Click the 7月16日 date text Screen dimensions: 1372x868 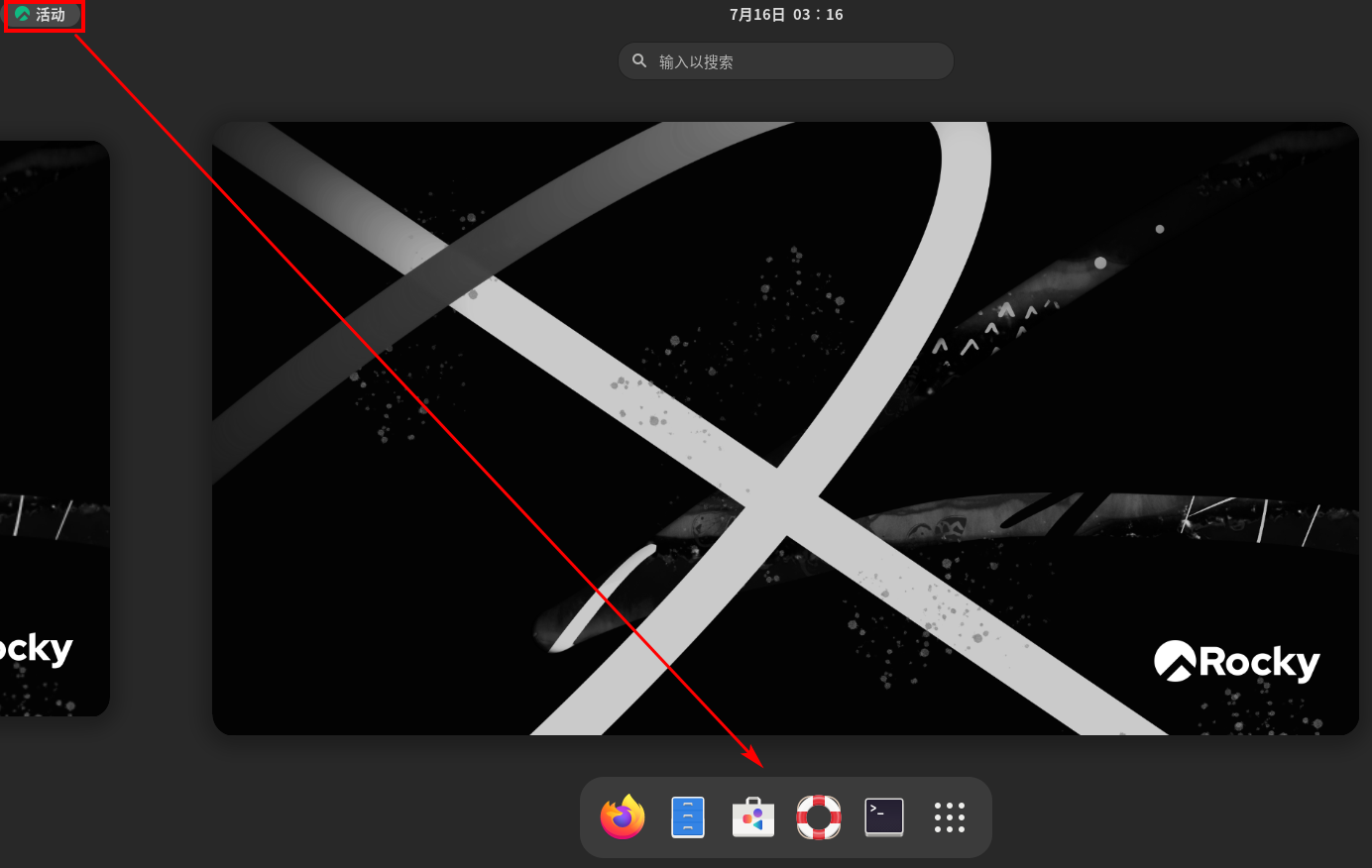coord(757,15)
